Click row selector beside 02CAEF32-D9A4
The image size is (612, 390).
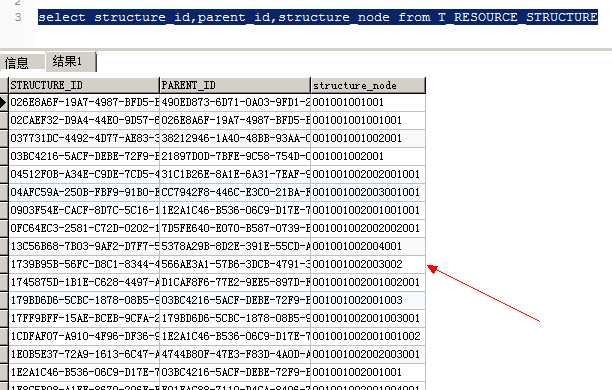click(4, 120)
